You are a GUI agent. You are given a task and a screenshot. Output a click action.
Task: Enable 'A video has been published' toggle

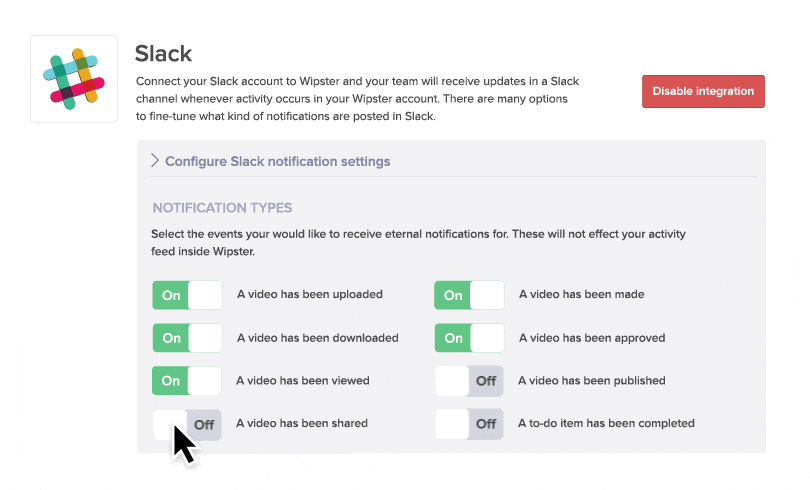469,381
